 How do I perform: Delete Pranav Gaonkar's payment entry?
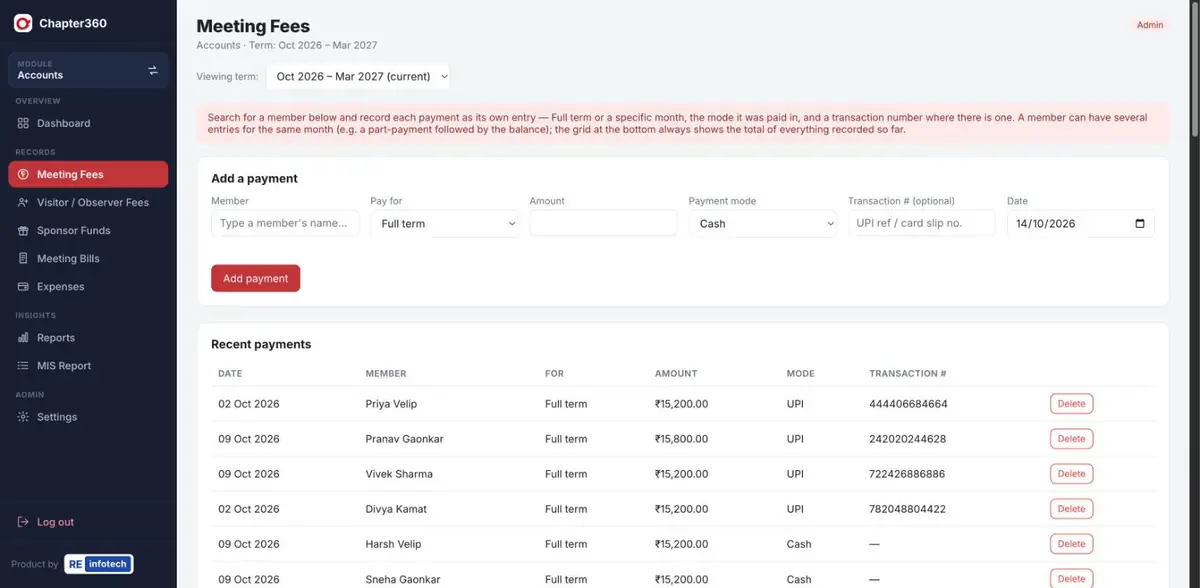coord(1071,439)
